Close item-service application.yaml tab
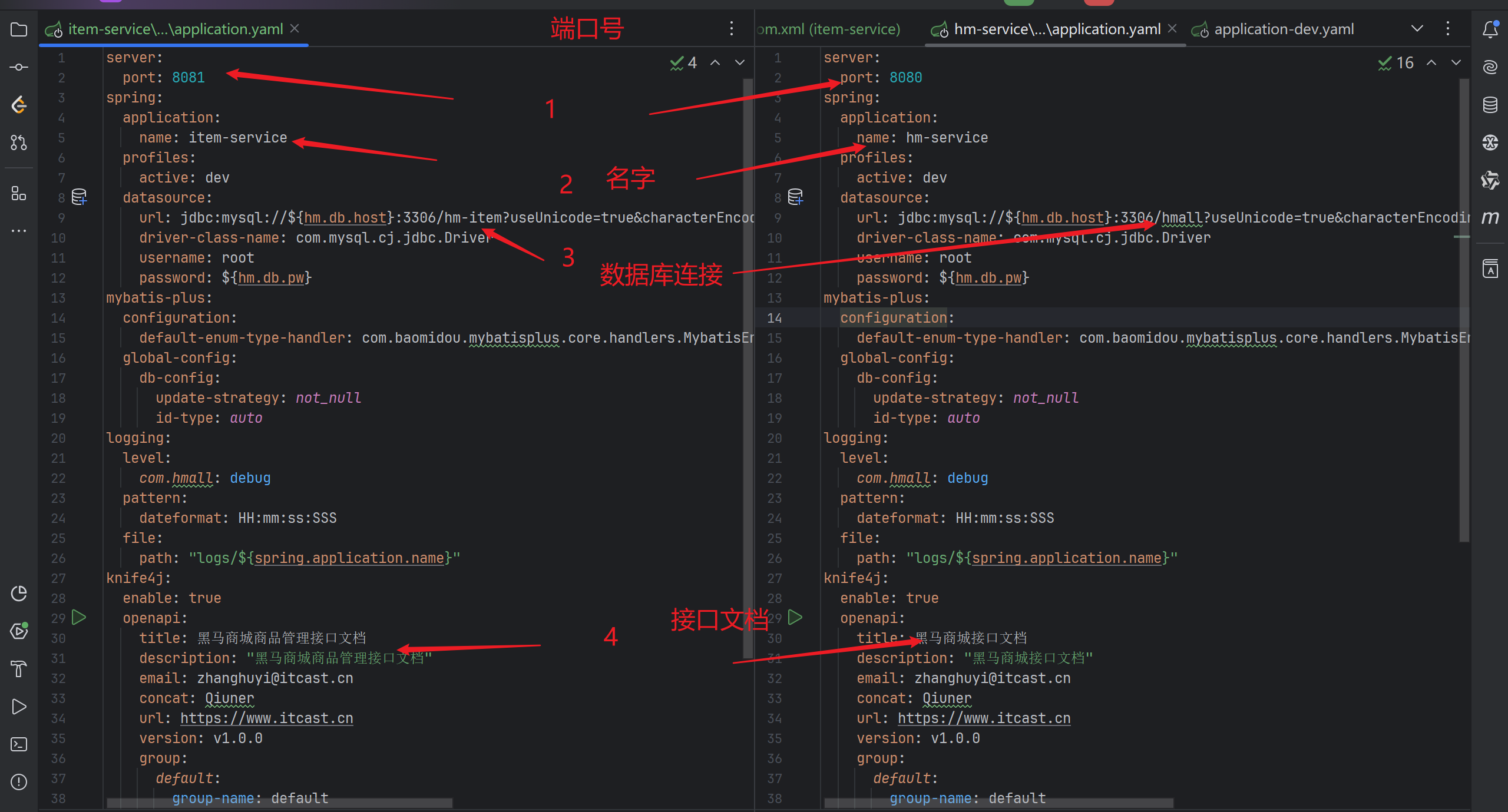This screenshot has width=1508, height=812. [295, 28]
